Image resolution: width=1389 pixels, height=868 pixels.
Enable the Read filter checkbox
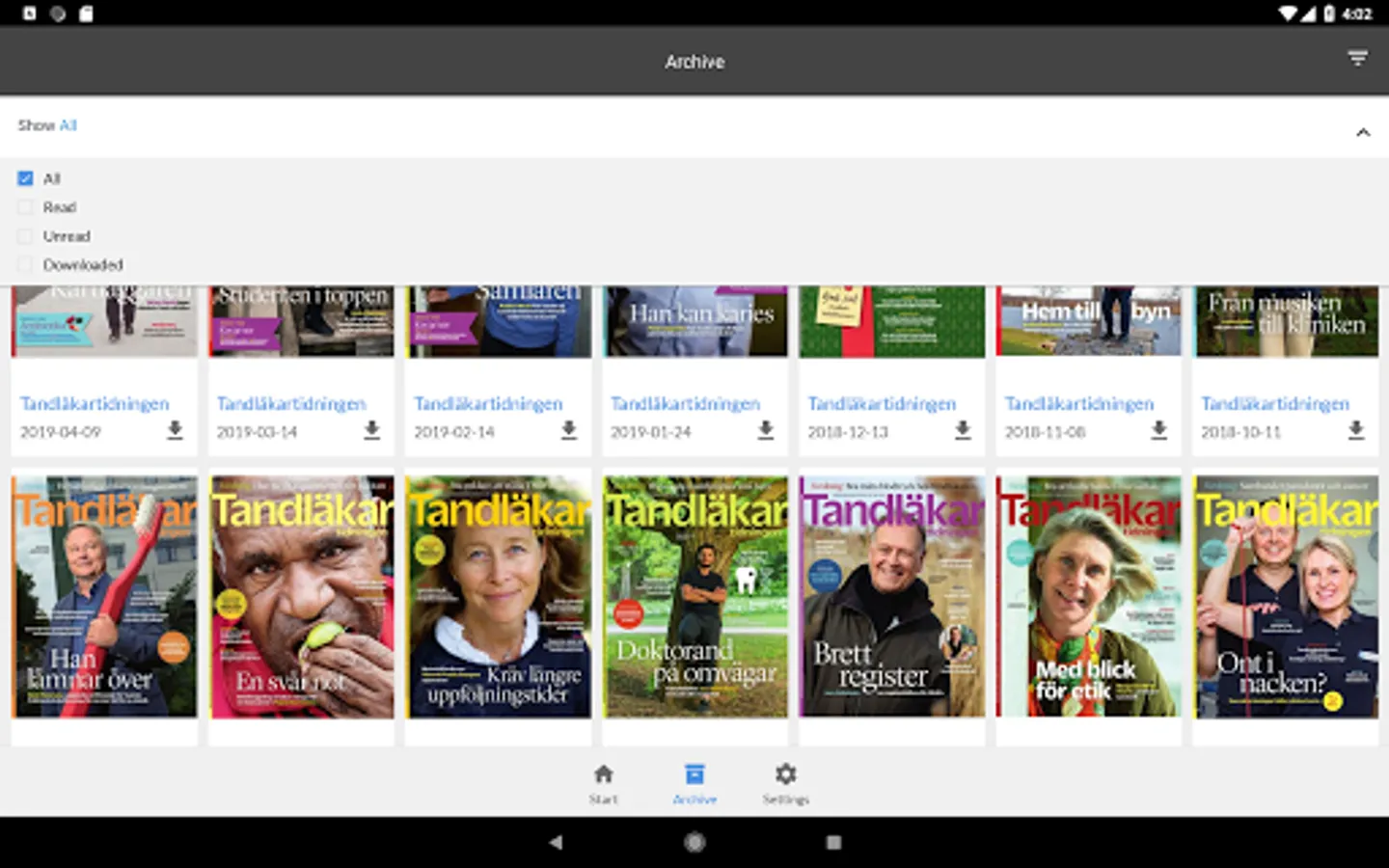tap(25, 207)
